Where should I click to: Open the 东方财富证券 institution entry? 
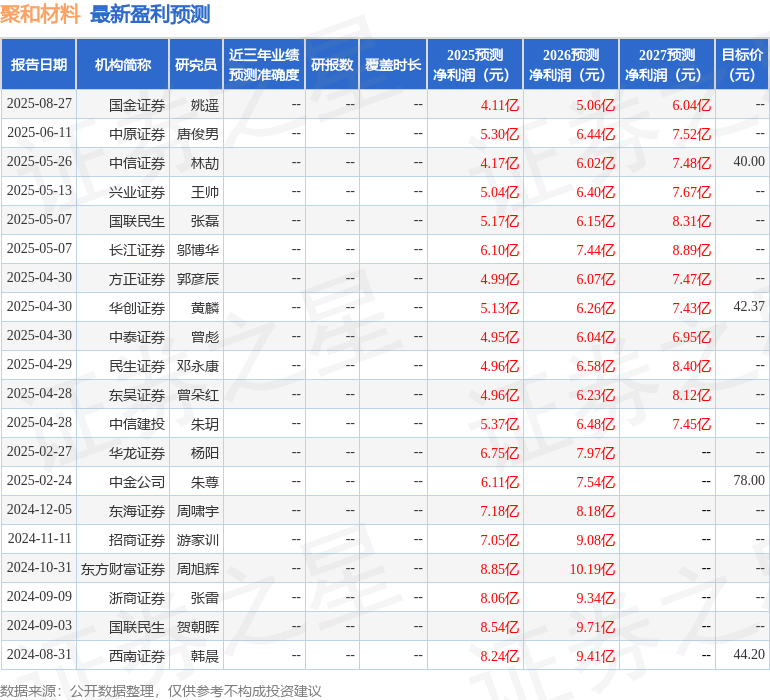[x=123, y=568]
